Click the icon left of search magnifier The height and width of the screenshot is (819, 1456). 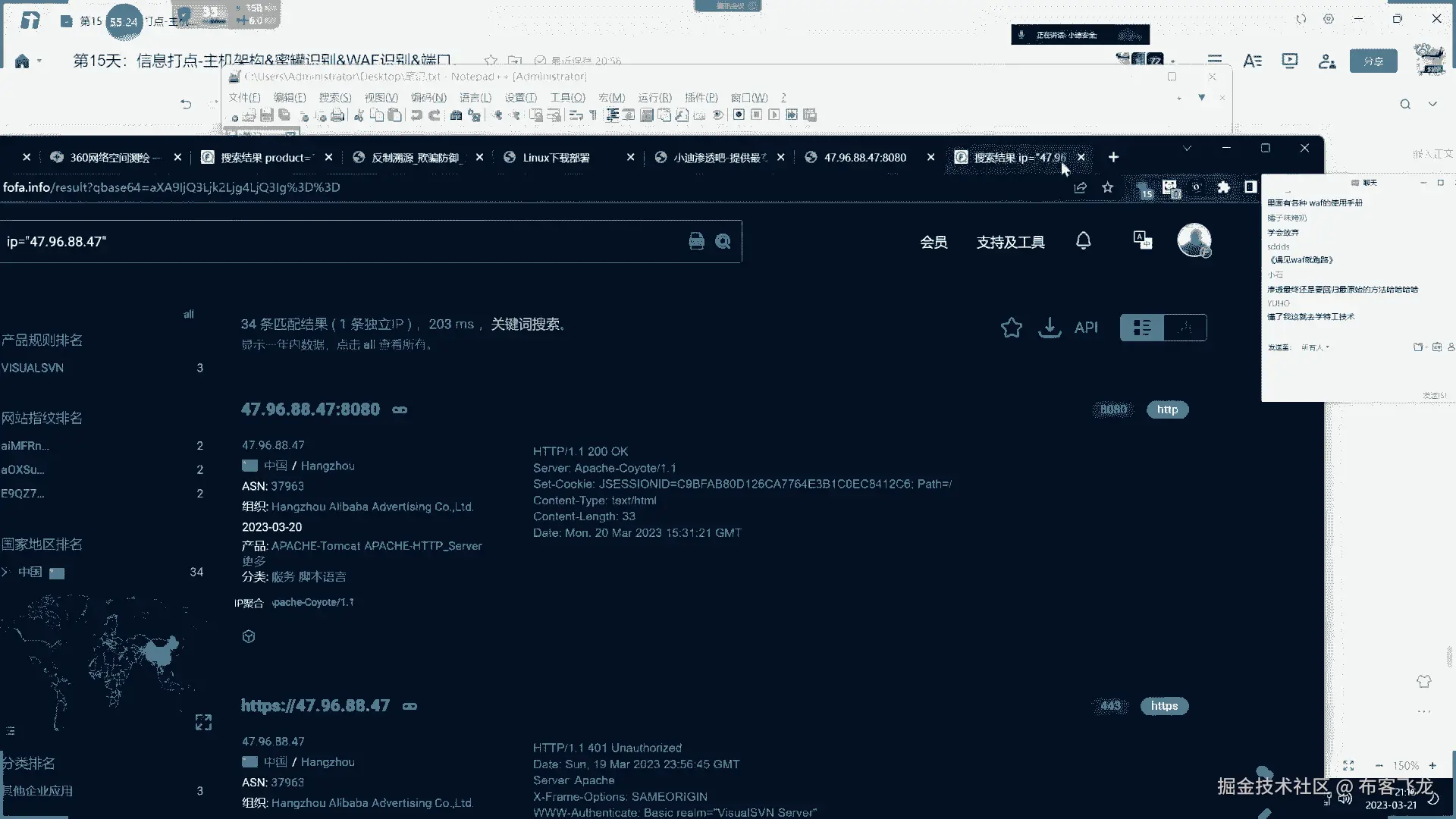696,241
